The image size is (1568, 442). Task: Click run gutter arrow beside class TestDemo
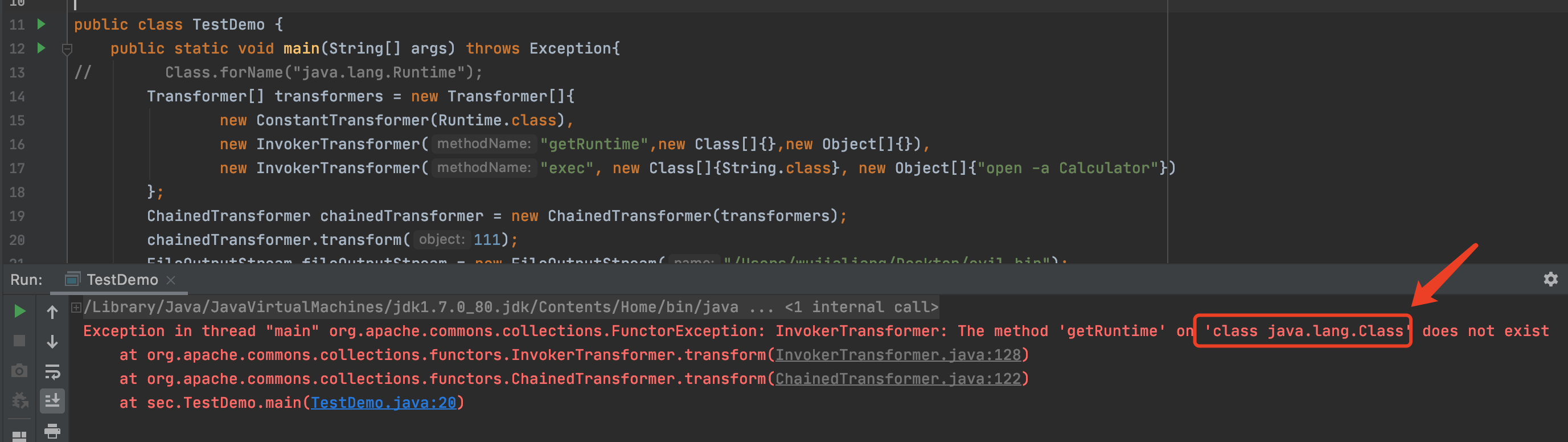pos(42,24)
